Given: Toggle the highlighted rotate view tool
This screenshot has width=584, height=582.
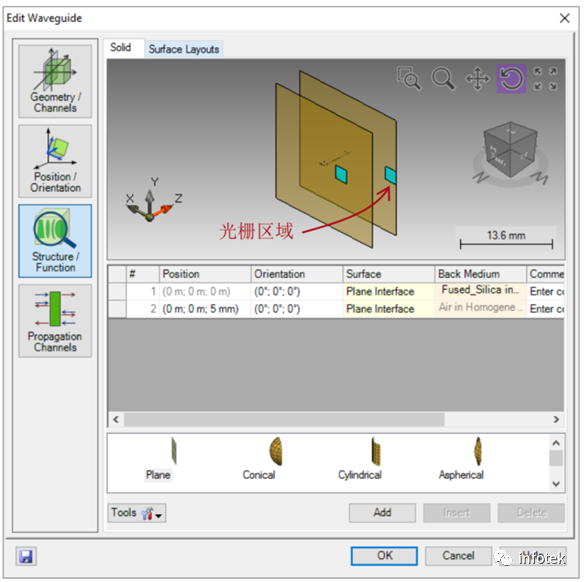Looking at the screenshot, I should click(x=511, y=78).
